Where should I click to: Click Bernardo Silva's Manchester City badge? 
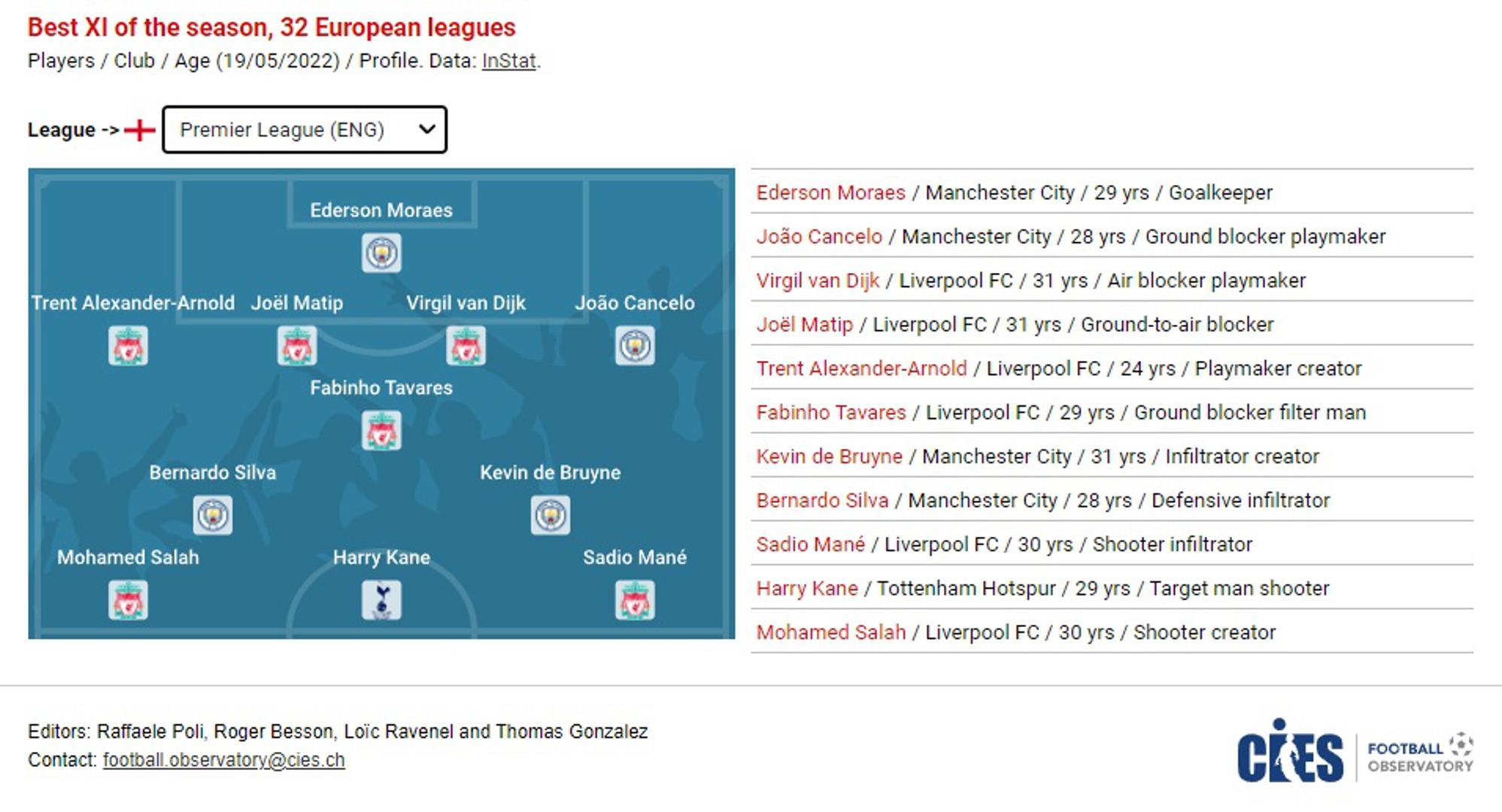tap(213, 516)
